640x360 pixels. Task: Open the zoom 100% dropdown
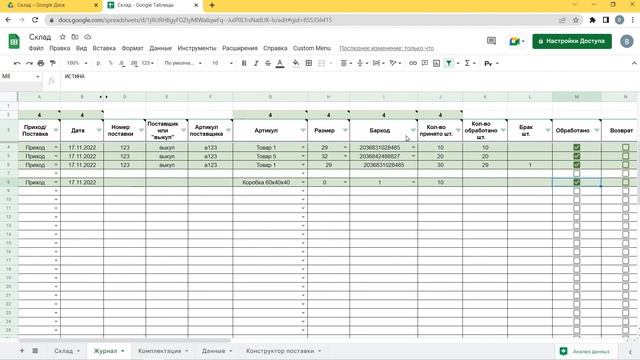[77, 63]
